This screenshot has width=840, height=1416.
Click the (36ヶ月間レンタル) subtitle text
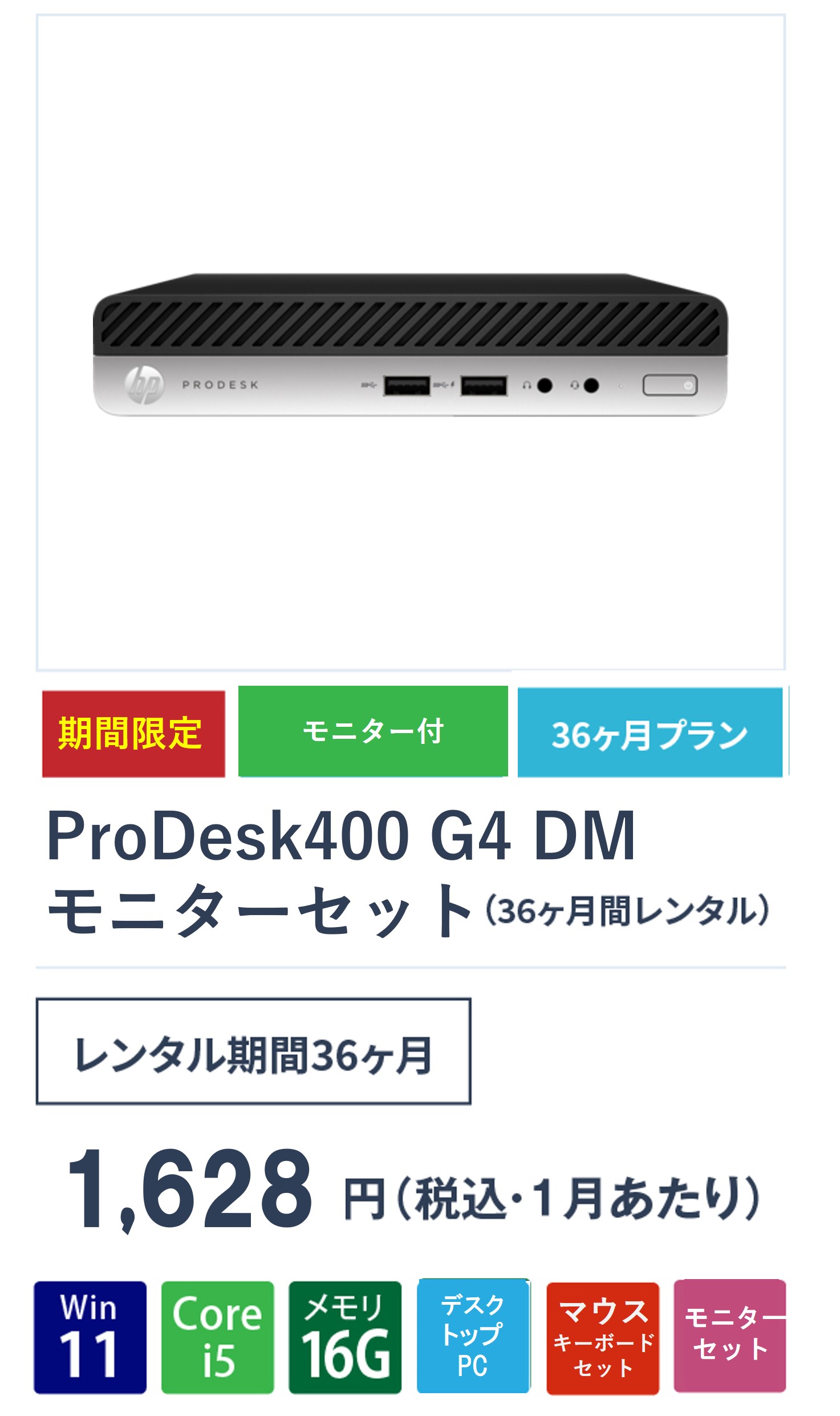coord(627,911)
